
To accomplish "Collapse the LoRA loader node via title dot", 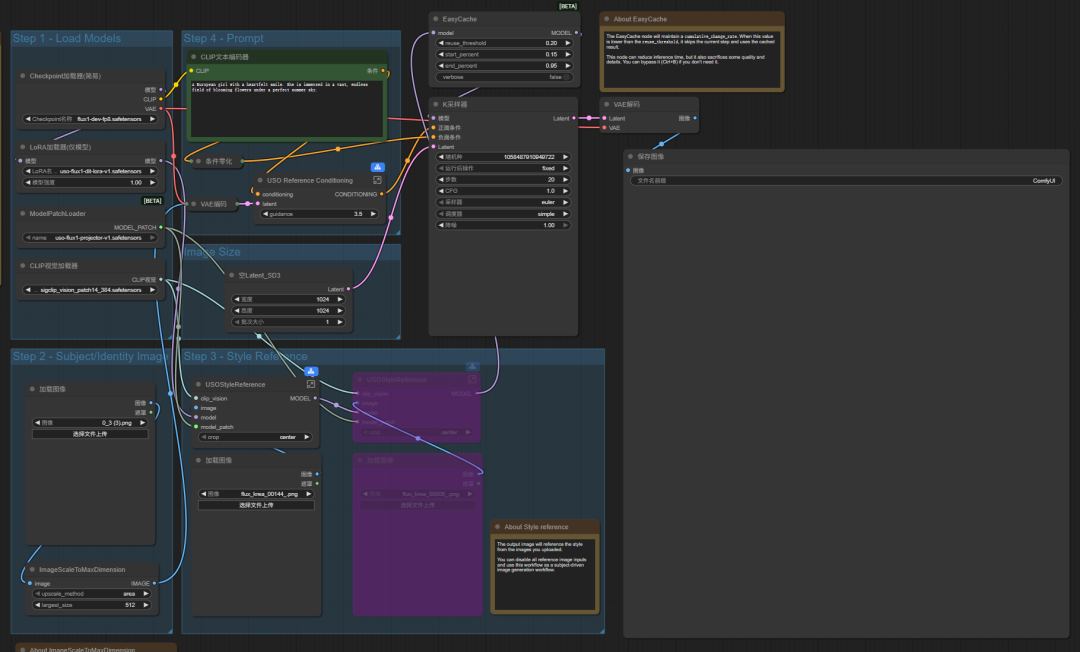I will [x=23, y=147].
